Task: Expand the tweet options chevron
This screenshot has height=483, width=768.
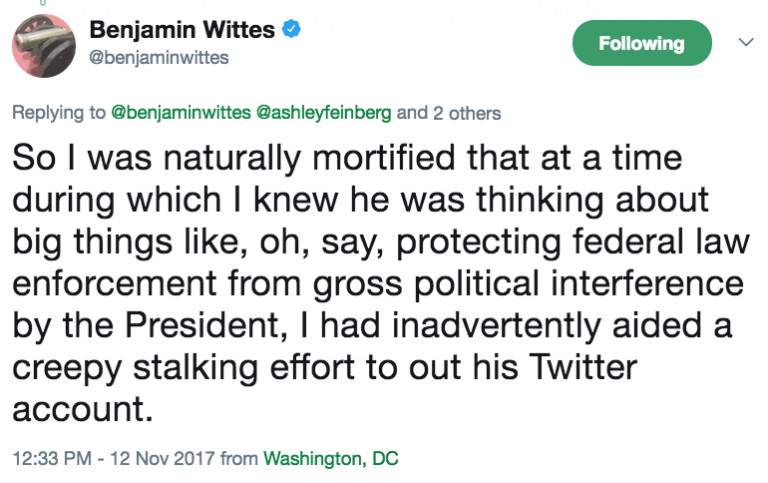Action: (744, 43)
